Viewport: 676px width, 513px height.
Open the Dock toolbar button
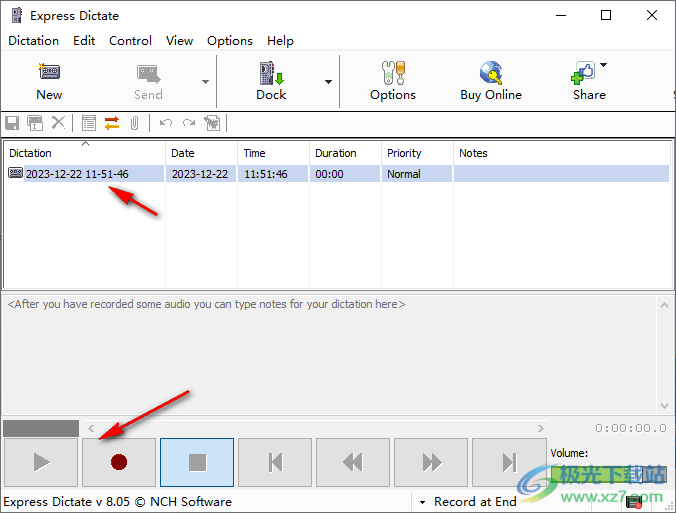[x=271, y=81]
